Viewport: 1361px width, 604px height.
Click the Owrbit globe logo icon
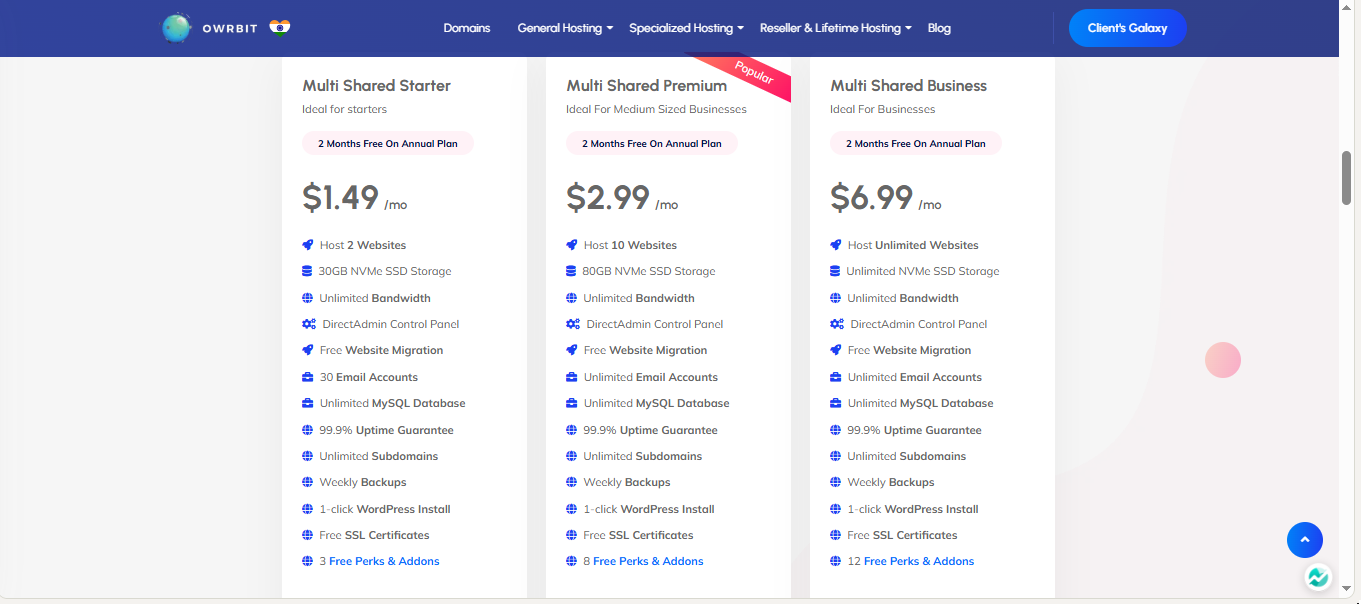(x=176, y=28)
